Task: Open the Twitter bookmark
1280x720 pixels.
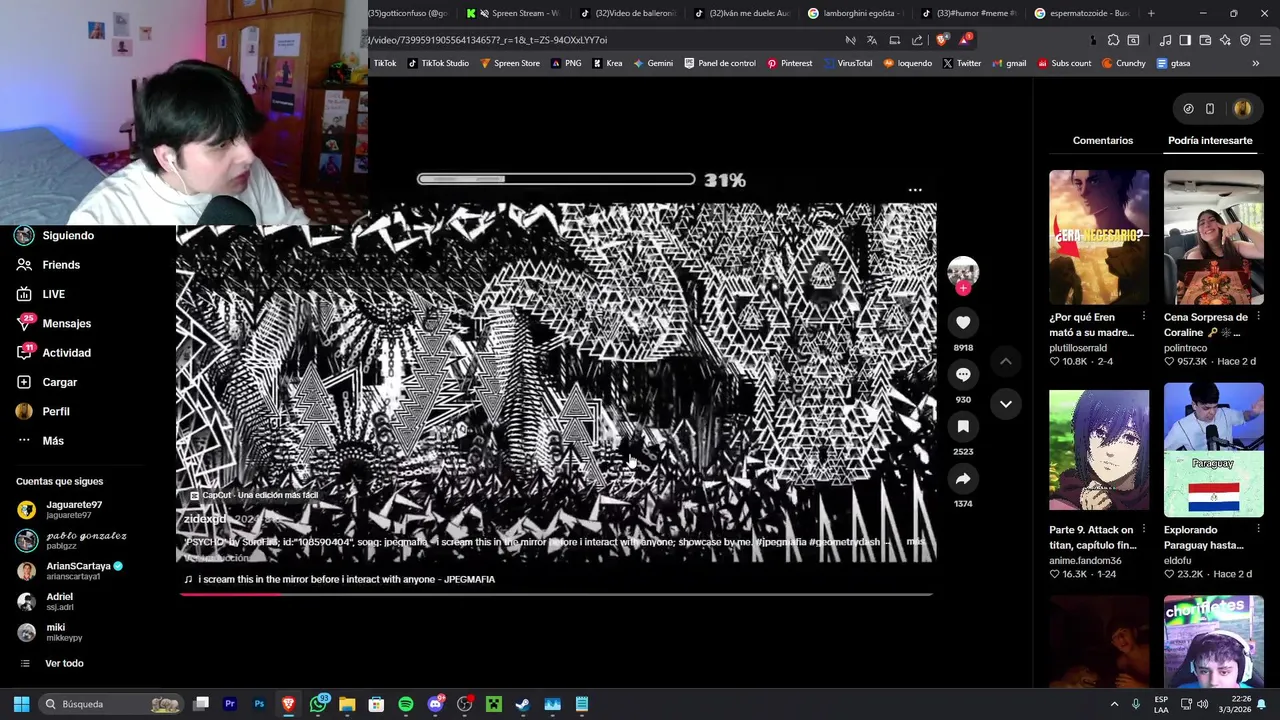Action: coord(962,63)
